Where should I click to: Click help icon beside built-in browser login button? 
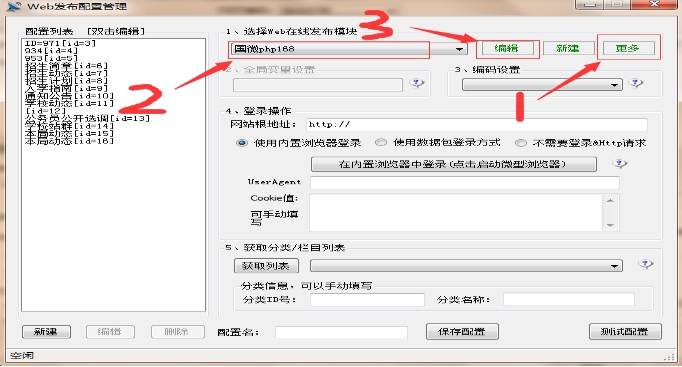point(619,163)
